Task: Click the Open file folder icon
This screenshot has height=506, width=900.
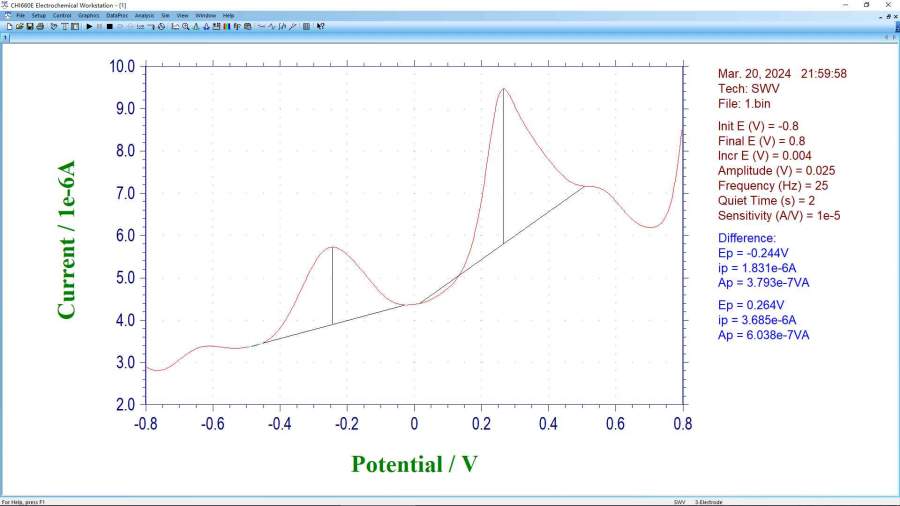Action: 19,26
